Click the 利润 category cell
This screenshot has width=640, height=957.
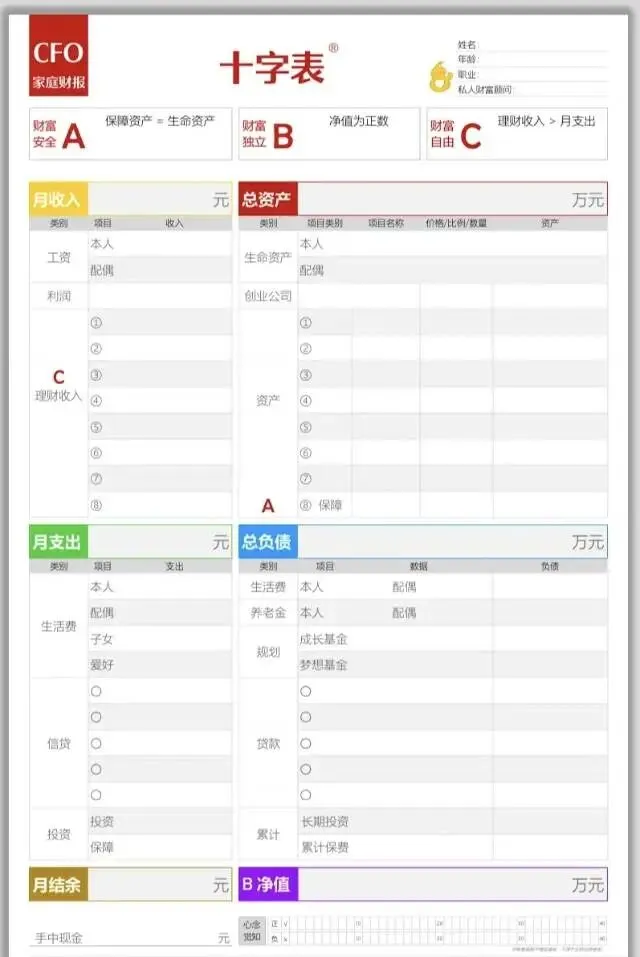(x=59, y=296)
